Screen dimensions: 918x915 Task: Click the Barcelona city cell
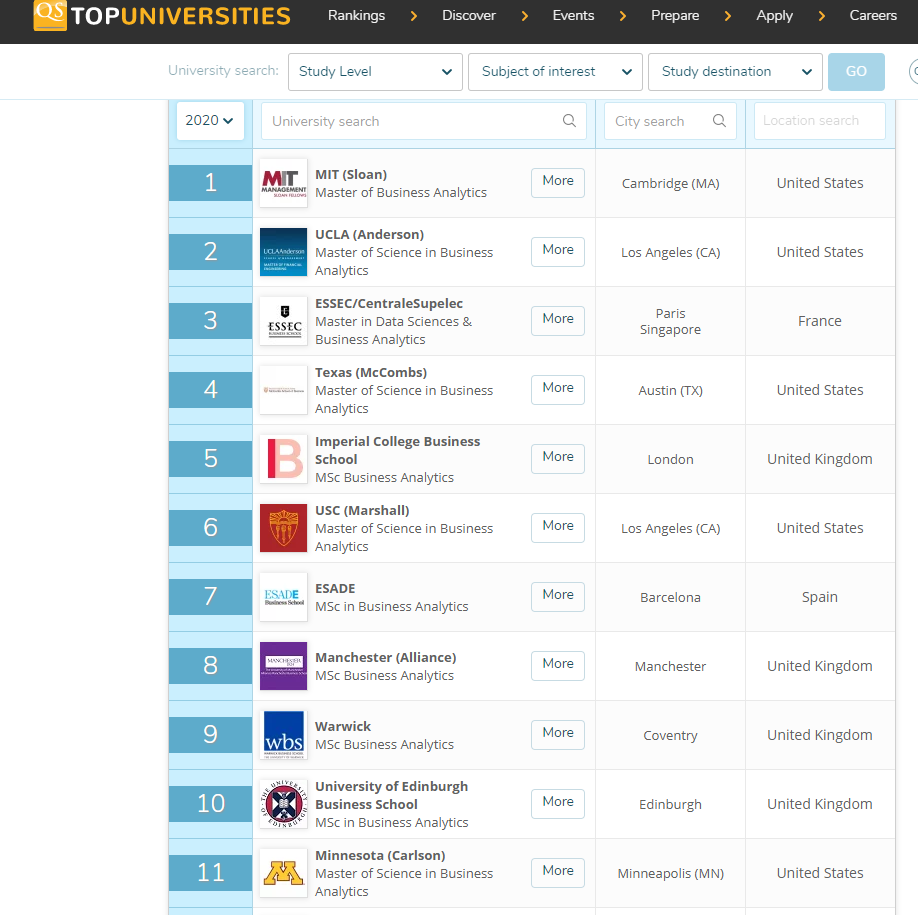[x=670, y=597]
